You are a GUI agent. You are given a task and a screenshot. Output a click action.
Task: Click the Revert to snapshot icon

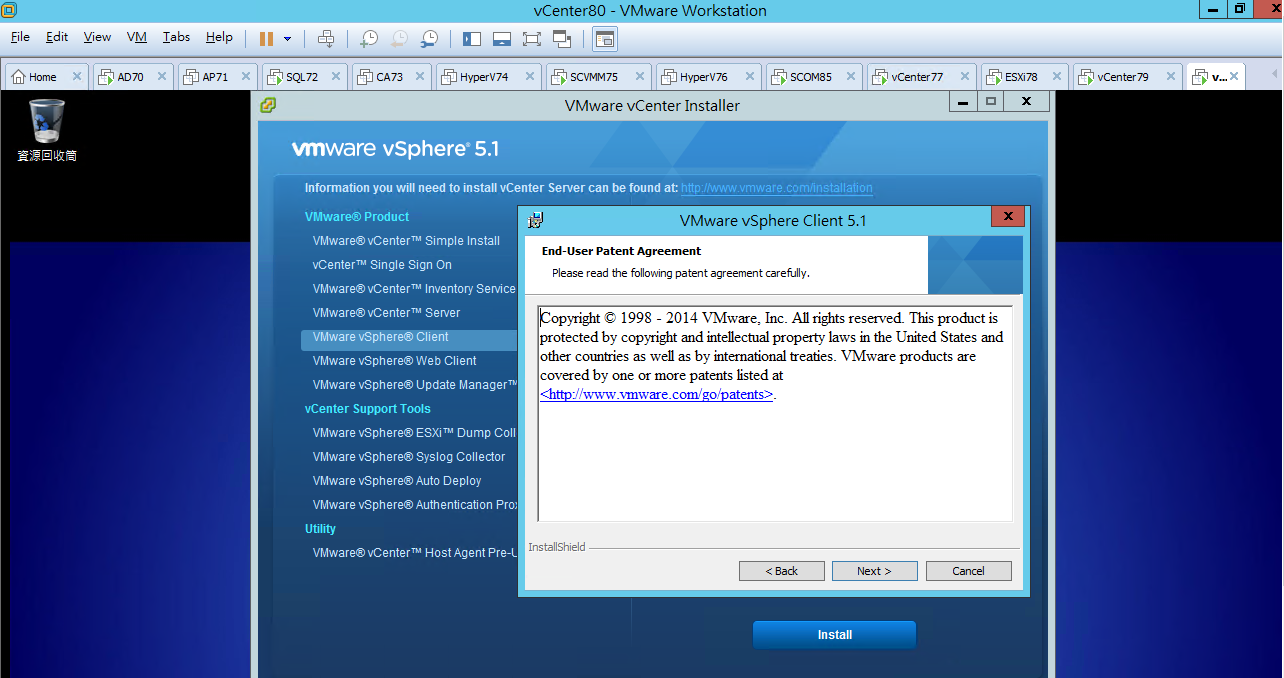(x=399, y=39)
